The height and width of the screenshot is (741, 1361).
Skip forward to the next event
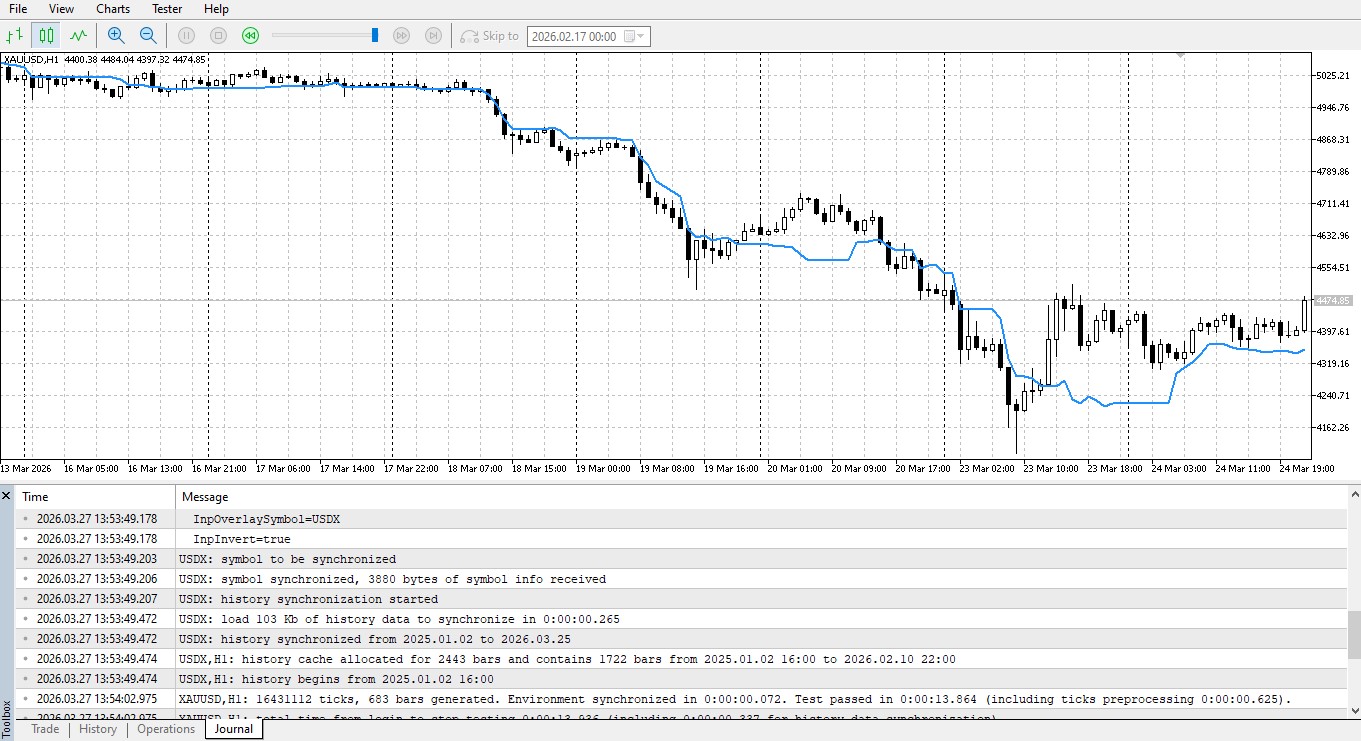[401, 34]
